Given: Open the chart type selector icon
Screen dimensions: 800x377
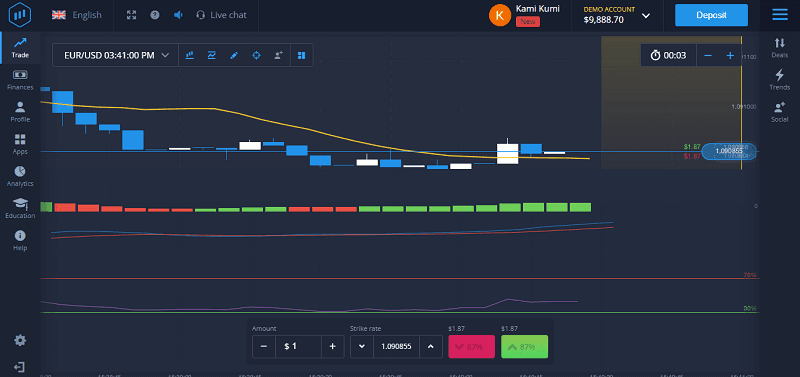Looking at the screenshot, I should [x=189, y=55].
